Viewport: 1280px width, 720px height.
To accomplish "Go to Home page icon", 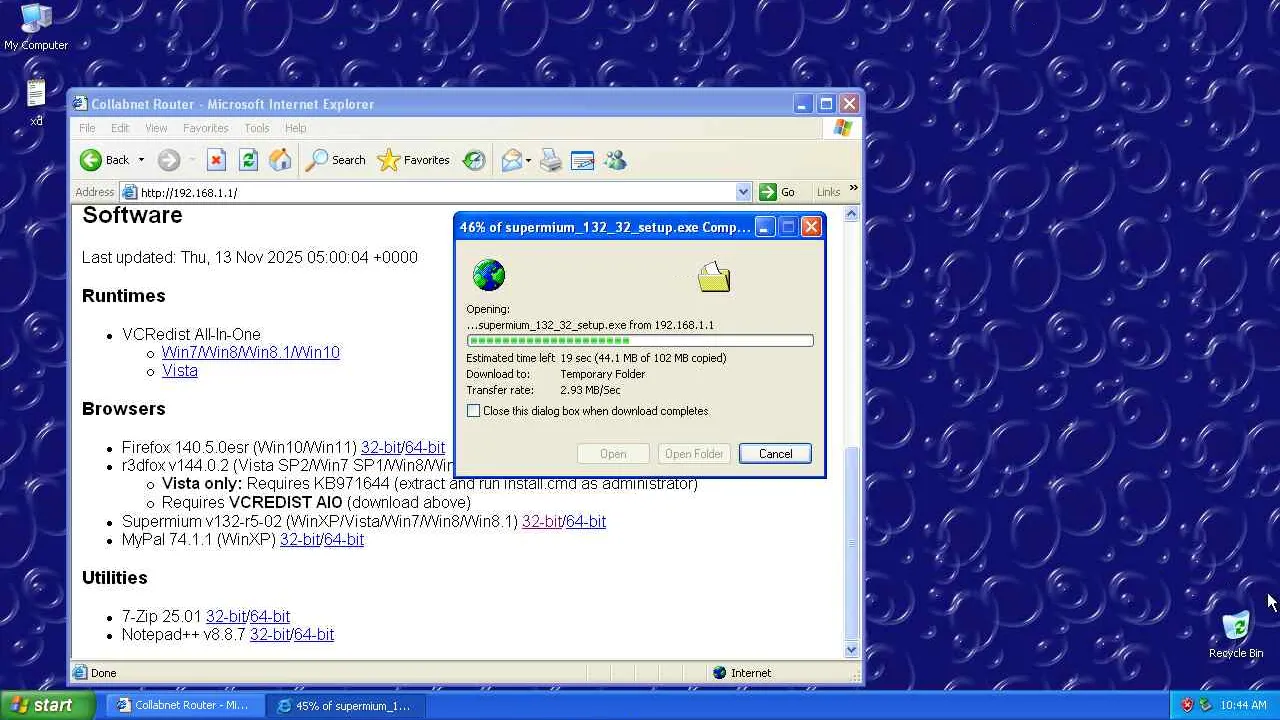I will [280, 160].
